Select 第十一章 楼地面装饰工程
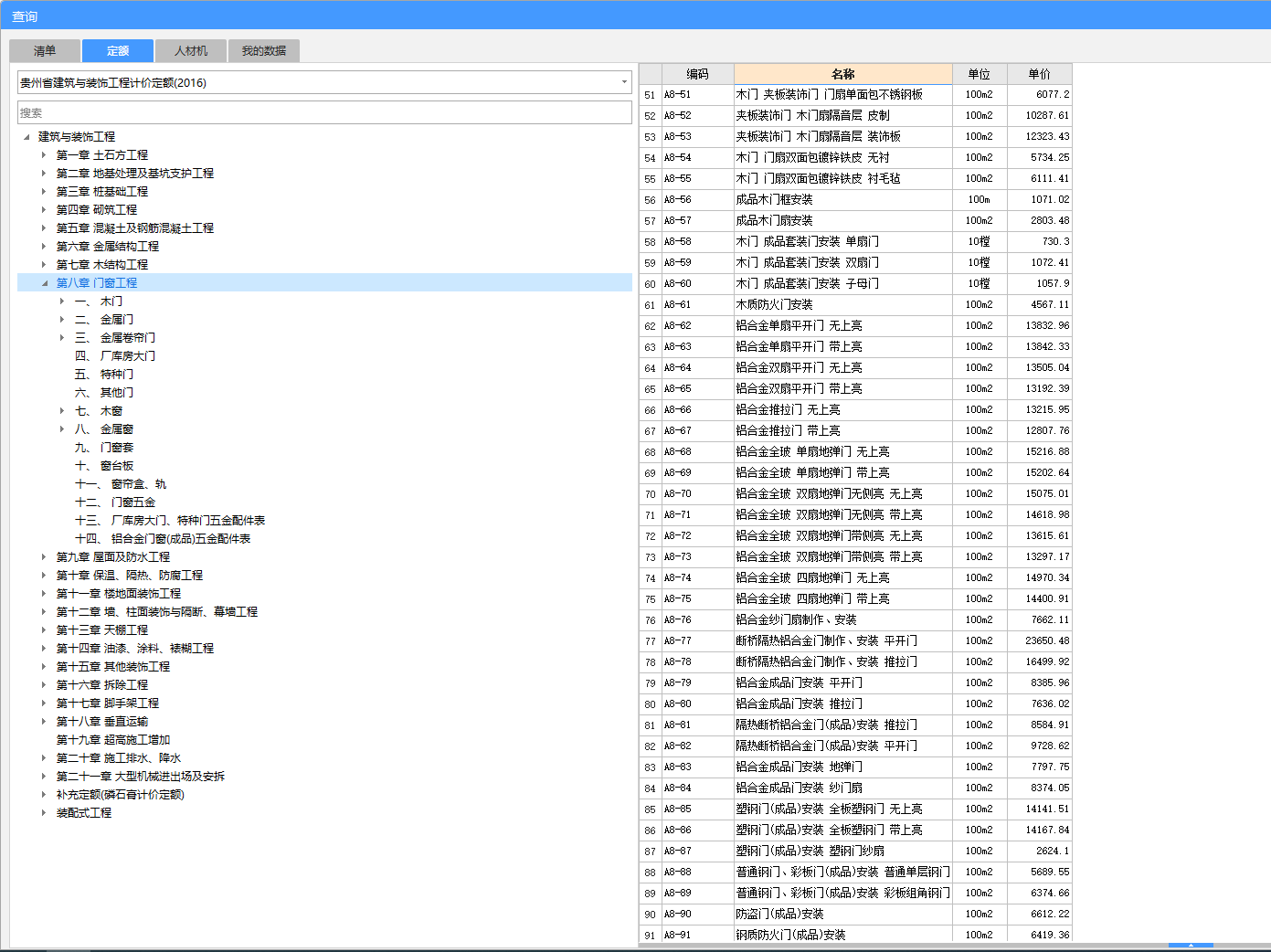 click(119, 594)
